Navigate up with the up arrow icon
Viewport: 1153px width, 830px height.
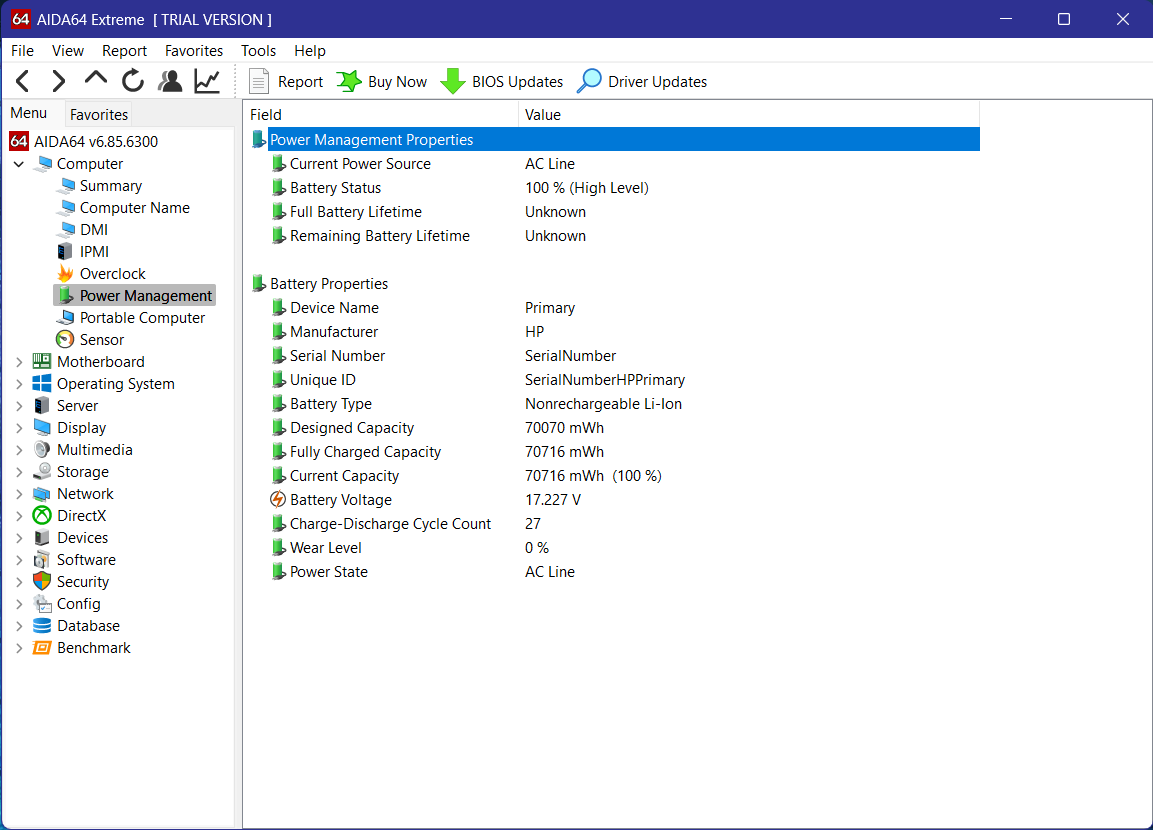[x=96, y=79]
